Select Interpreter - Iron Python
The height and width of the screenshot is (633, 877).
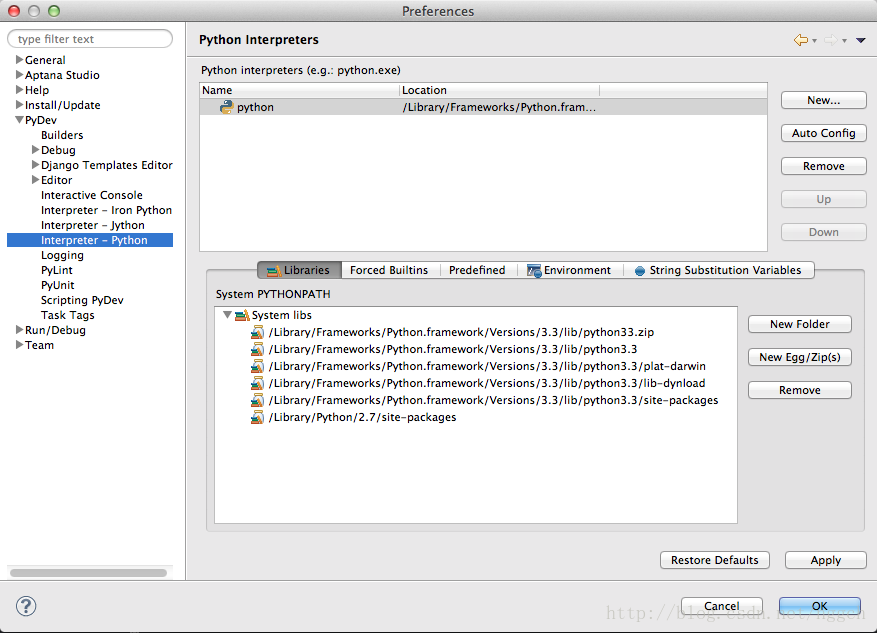point(106,210)
